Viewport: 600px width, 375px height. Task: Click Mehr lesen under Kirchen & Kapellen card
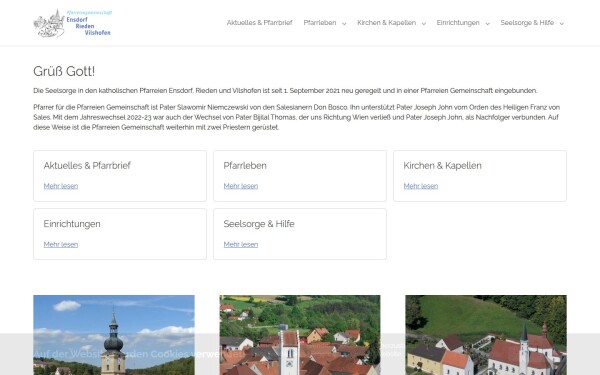coord(421,186)
